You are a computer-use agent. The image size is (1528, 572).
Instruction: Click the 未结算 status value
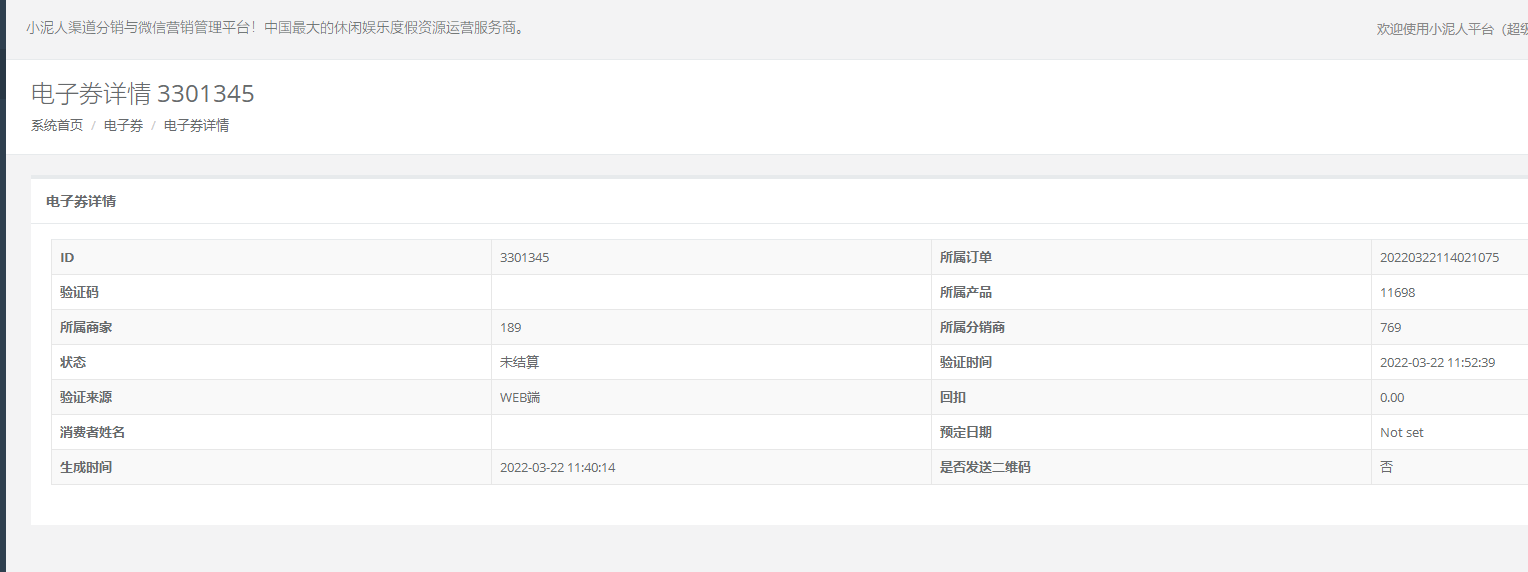pos(520,363)
